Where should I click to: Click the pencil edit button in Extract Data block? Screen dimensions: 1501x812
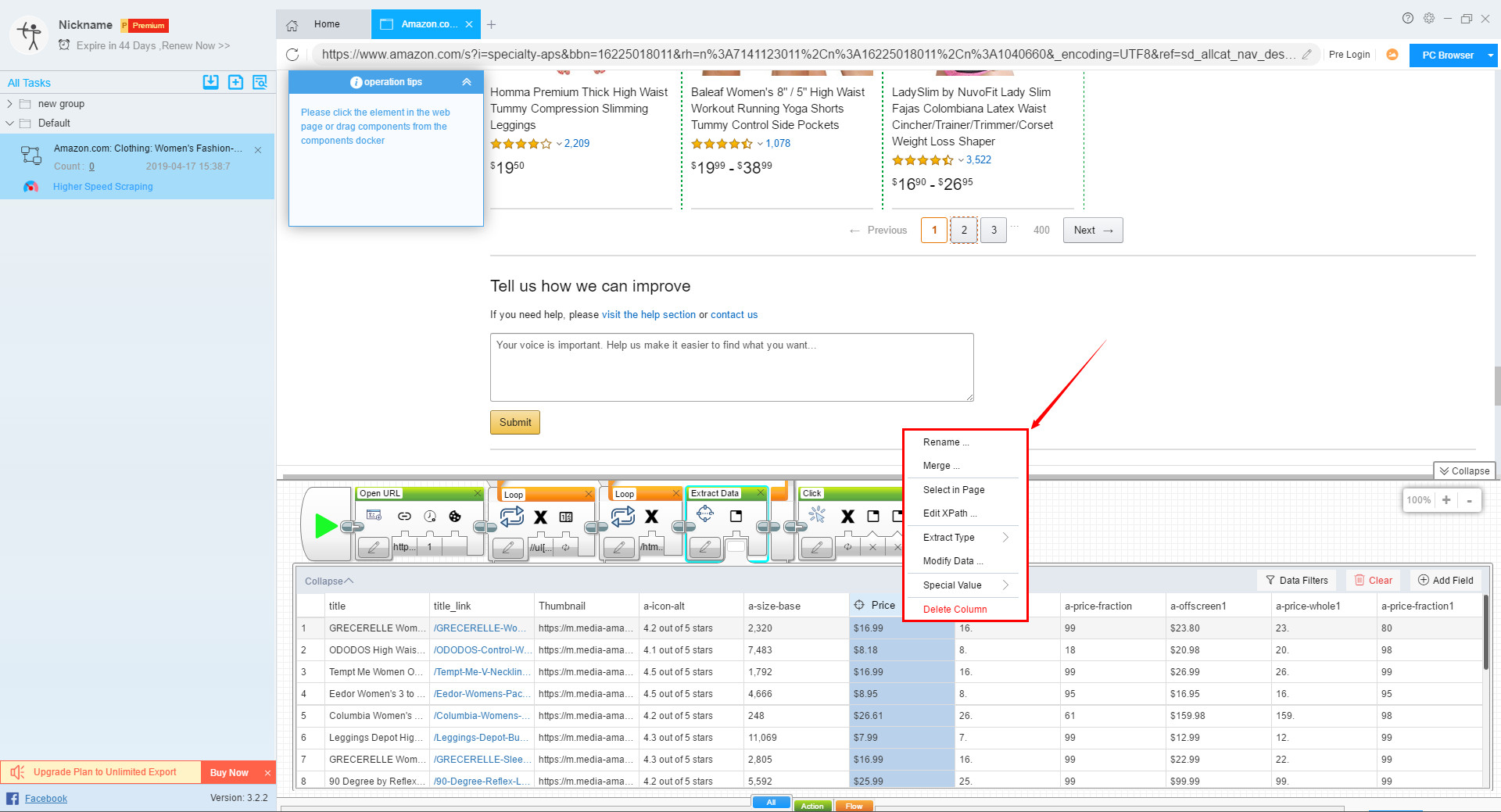tap(704, 547)
